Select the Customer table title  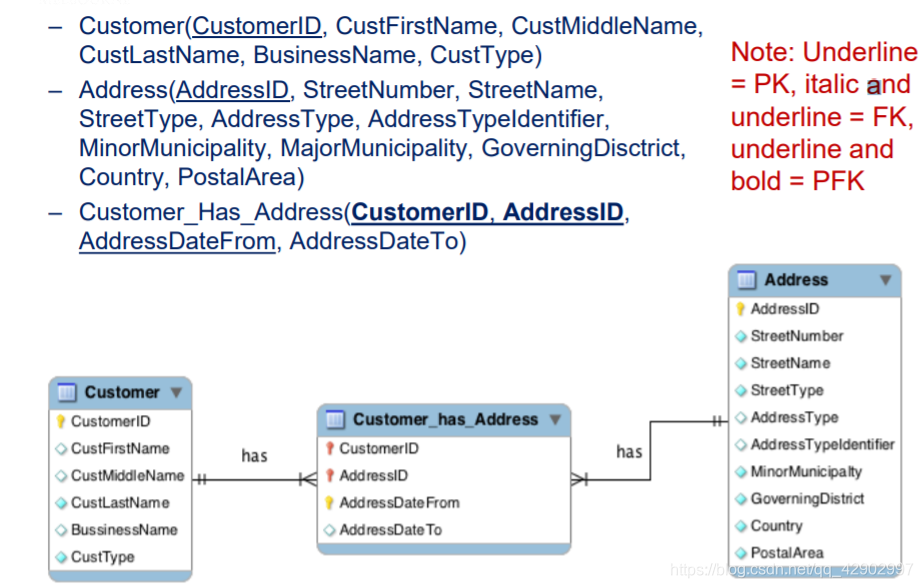coord(122,392)
